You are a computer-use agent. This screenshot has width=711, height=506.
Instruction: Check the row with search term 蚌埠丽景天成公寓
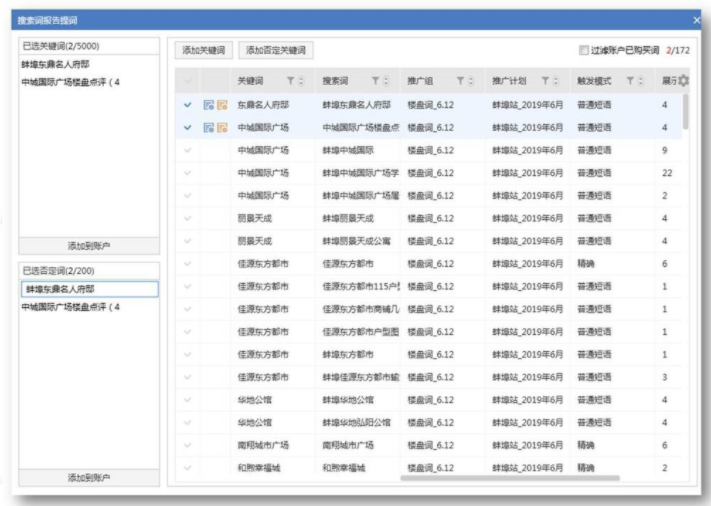point(187,241)
